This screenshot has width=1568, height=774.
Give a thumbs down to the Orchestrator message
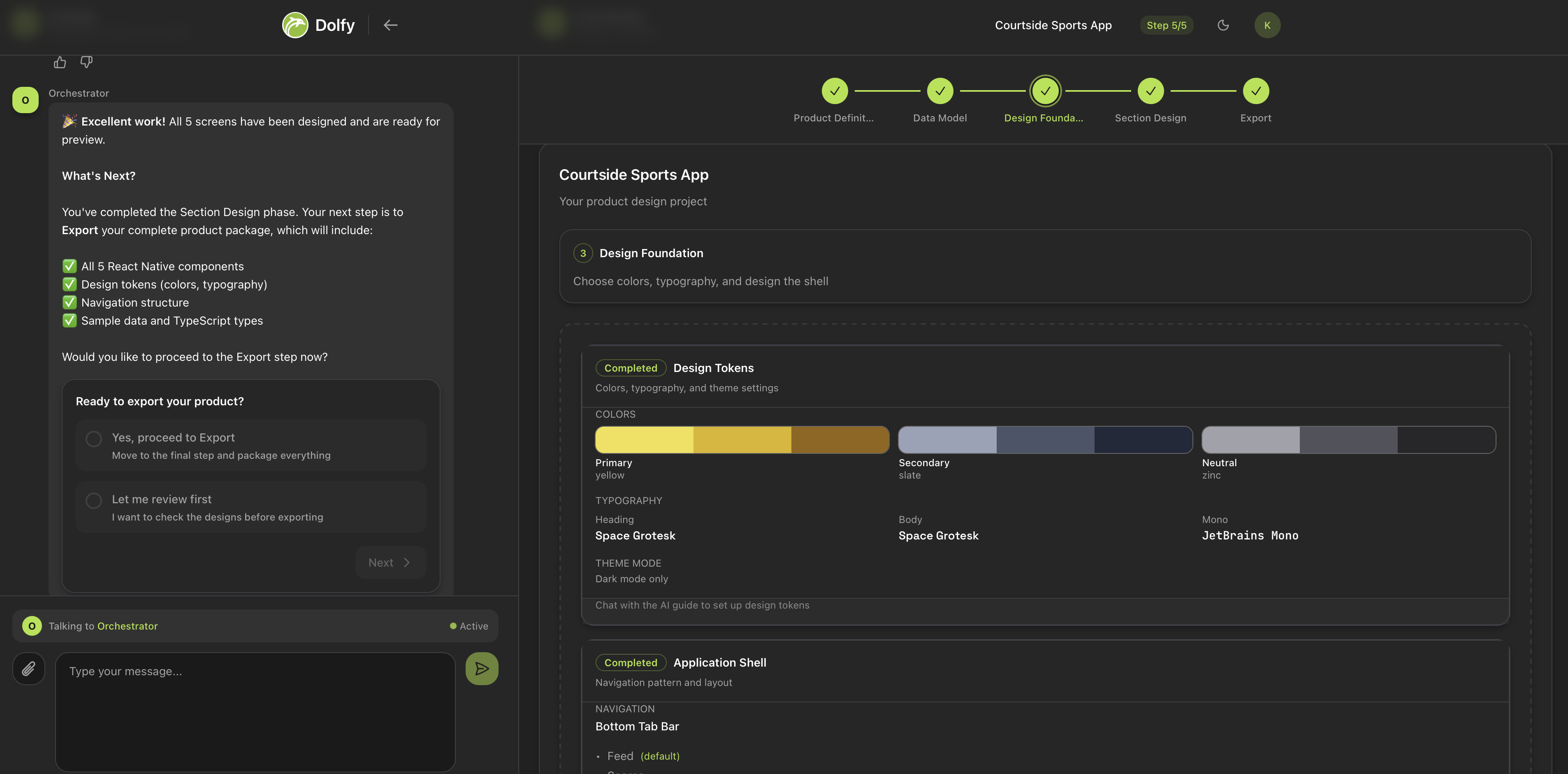(x=86, y=61)
